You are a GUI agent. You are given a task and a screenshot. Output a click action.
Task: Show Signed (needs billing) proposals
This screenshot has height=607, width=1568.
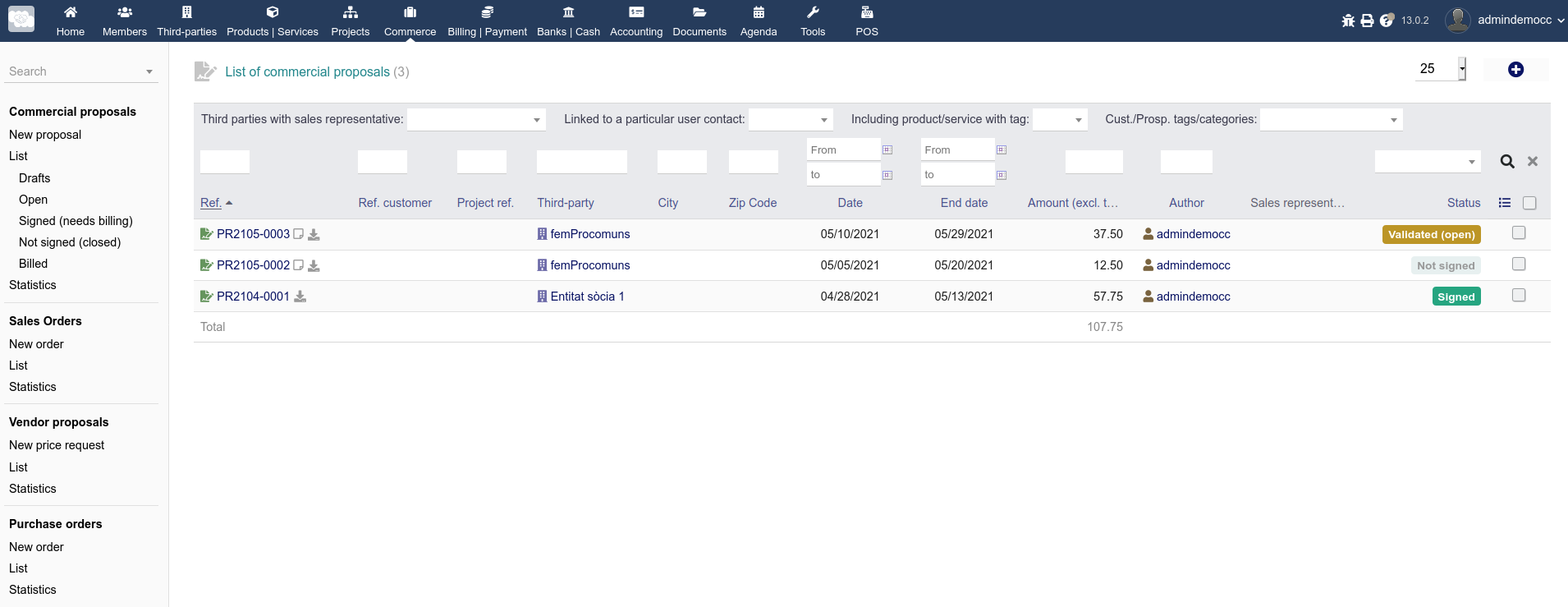click(76, 221)
